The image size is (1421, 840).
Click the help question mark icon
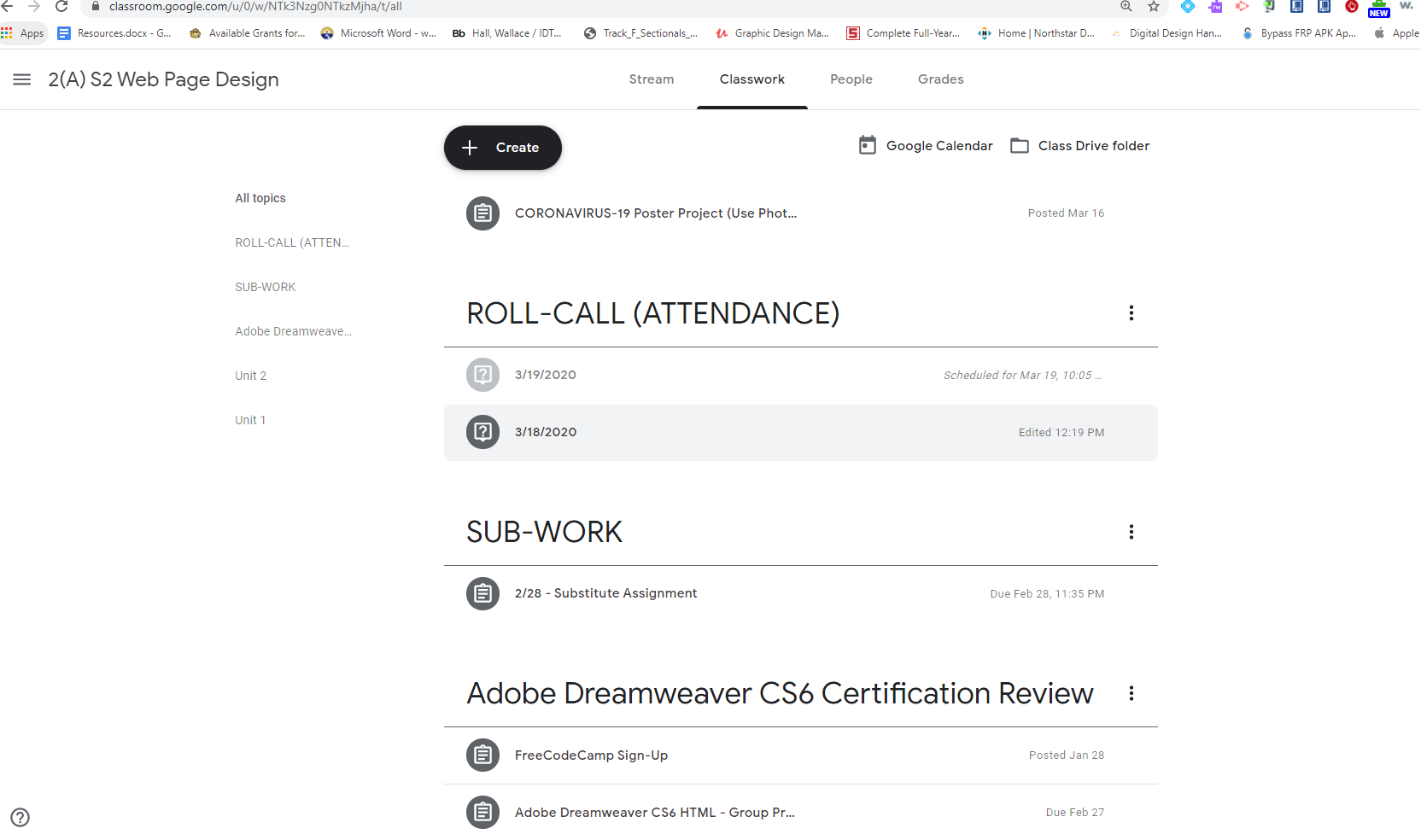[20, 817]
